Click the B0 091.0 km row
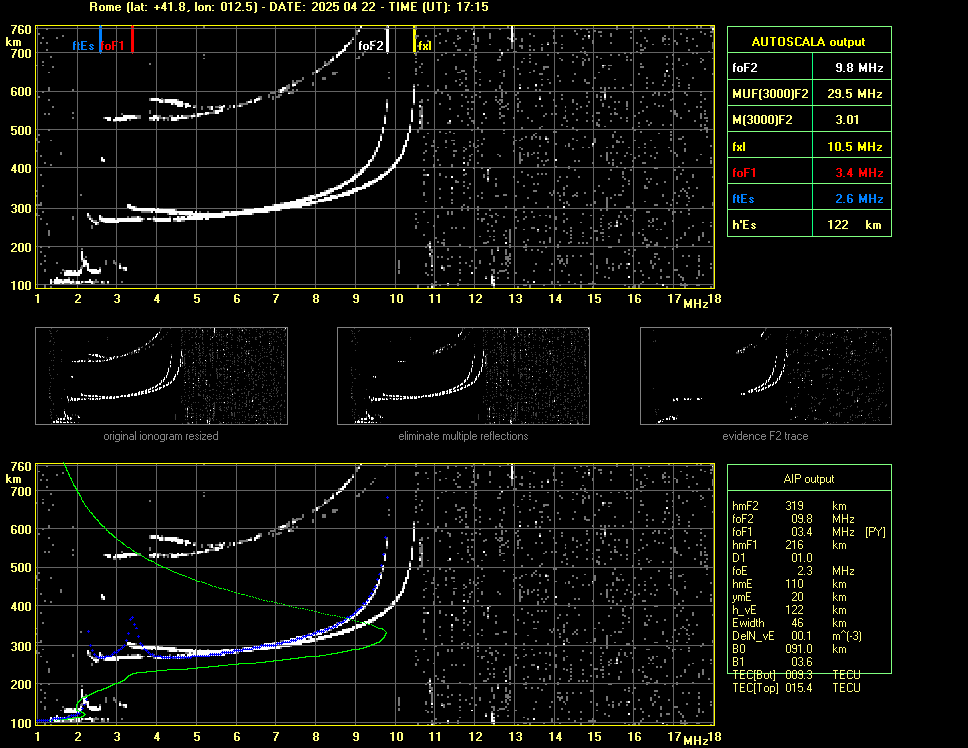Screen dimensions: 968x748 click(789, 649)
